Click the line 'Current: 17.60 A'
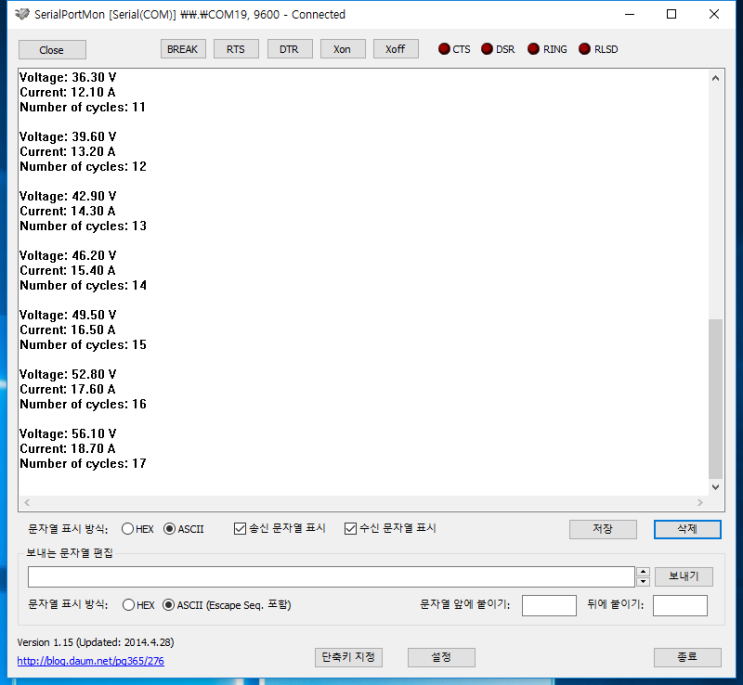This screenshot has width=743, height=685. coord(67,389)
